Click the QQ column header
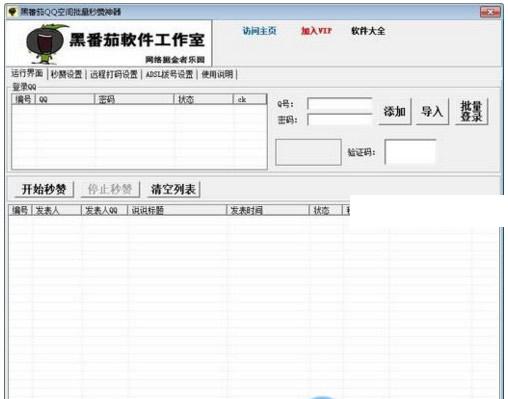 pyautogui.click(x=65, y=99)
